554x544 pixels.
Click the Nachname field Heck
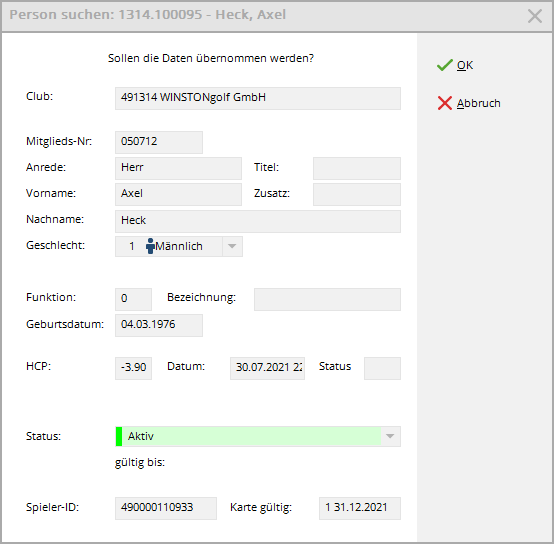tap(258, 221)
